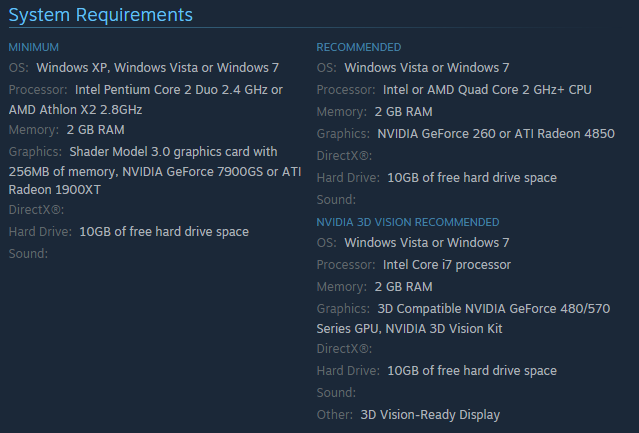Click the NVIDIA 3D VISION RECOMMENDED label
The image size is (639, 433).
(x=407, y=222)
